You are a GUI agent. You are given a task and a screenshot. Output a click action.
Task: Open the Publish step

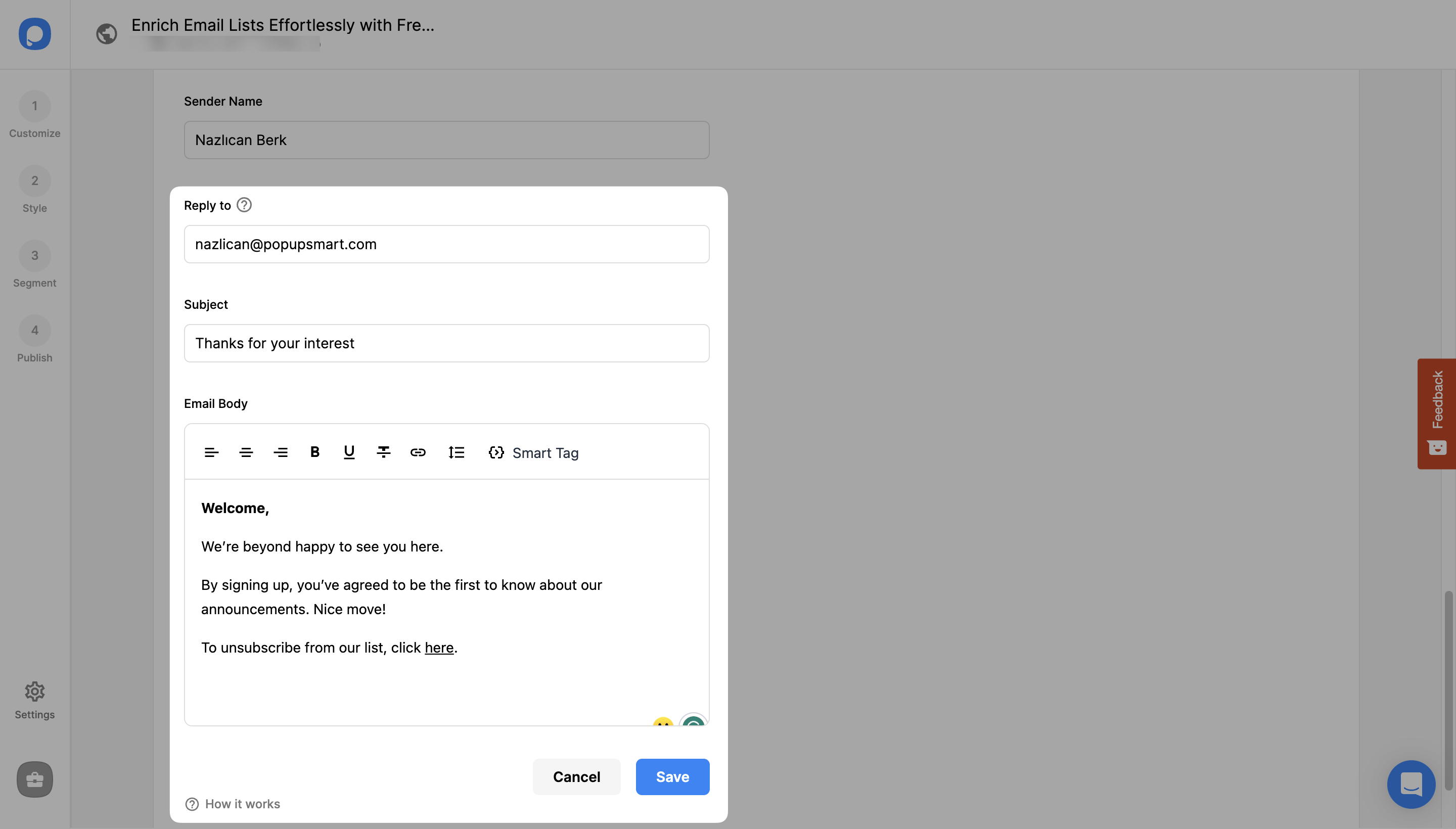tap(34, 339)
